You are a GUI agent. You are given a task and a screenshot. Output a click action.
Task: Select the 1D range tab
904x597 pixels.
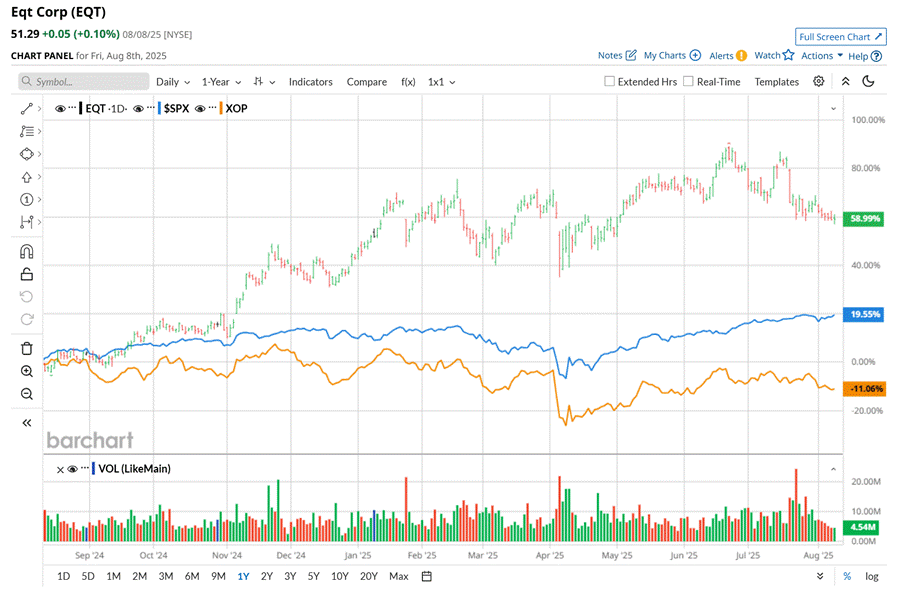[x=63, y=576]
